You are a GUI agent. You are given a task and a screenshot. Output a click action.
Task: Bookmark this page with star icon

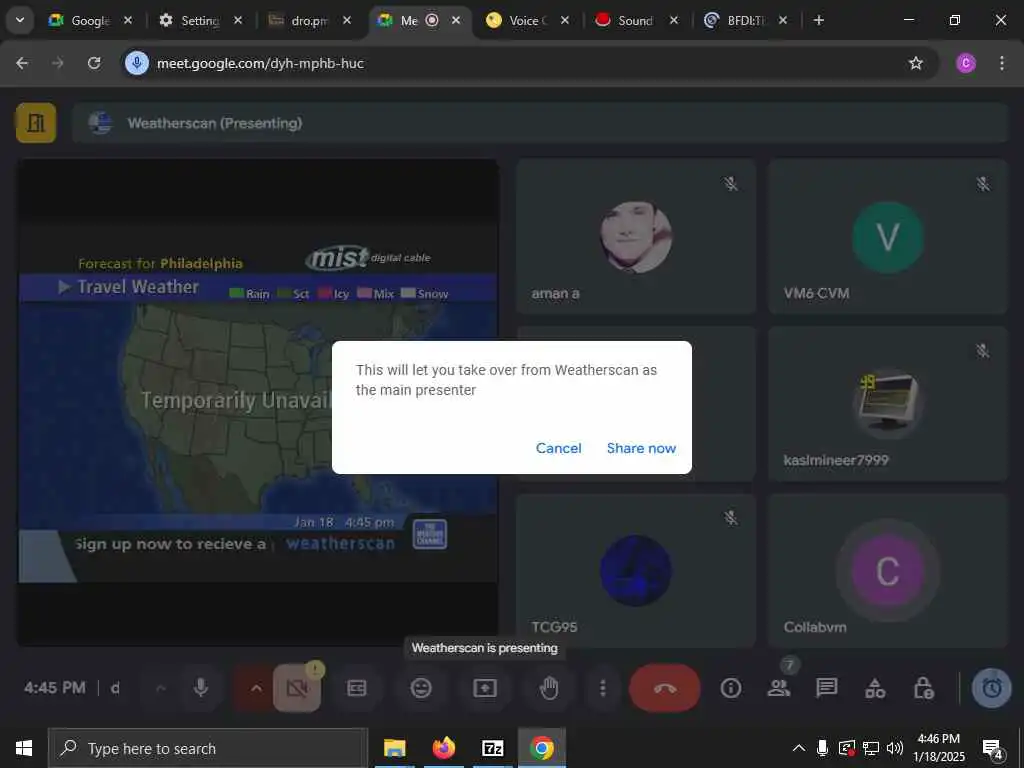pyautogui.click(x=916, y=63)
